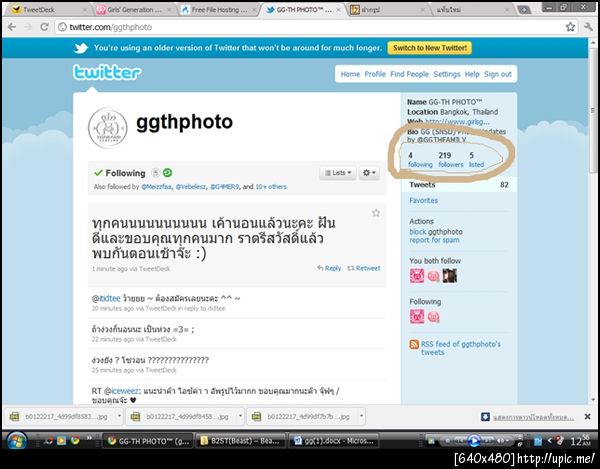The width and height of the screenshot is (600, 469).
Task: Click the GG-TH PHOTO Chrome taskbar button
Action: (148, 441)
